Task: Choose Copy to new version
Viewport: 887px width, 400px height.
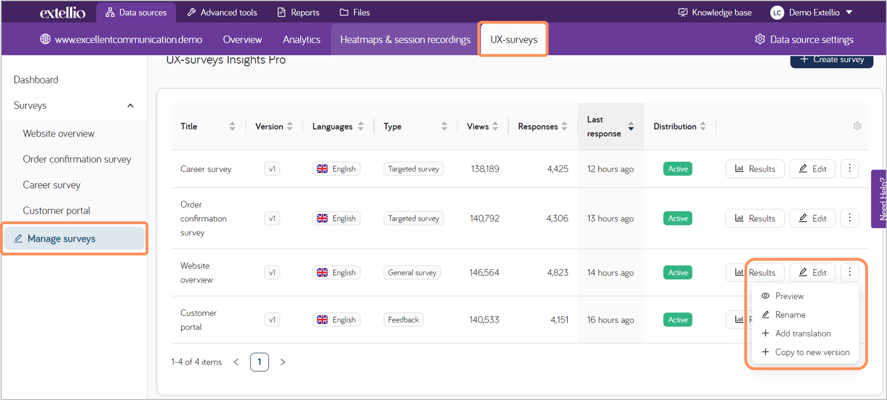Action: (x=806, y=352)
